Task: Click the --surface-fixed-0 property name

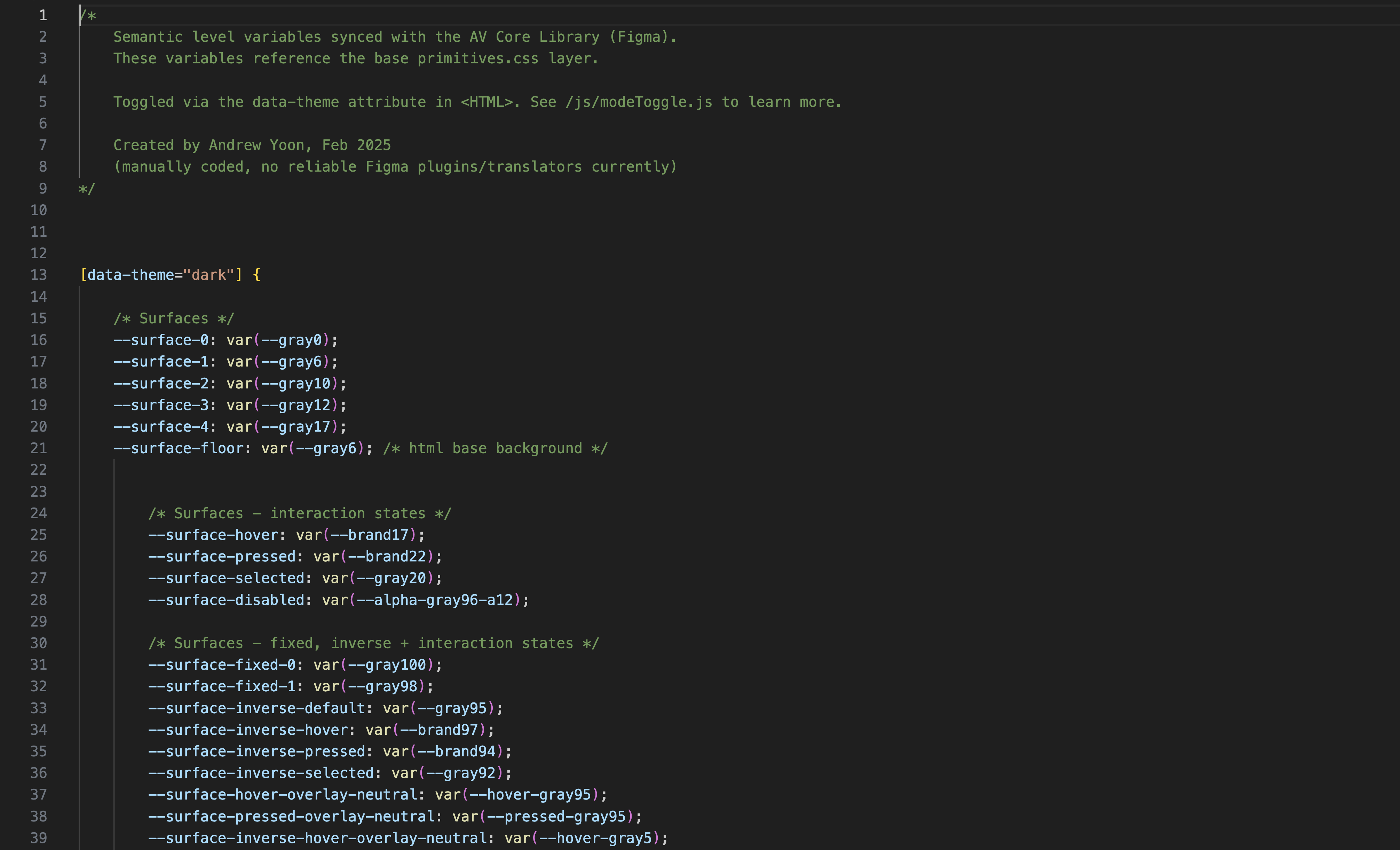Action: 222,665
